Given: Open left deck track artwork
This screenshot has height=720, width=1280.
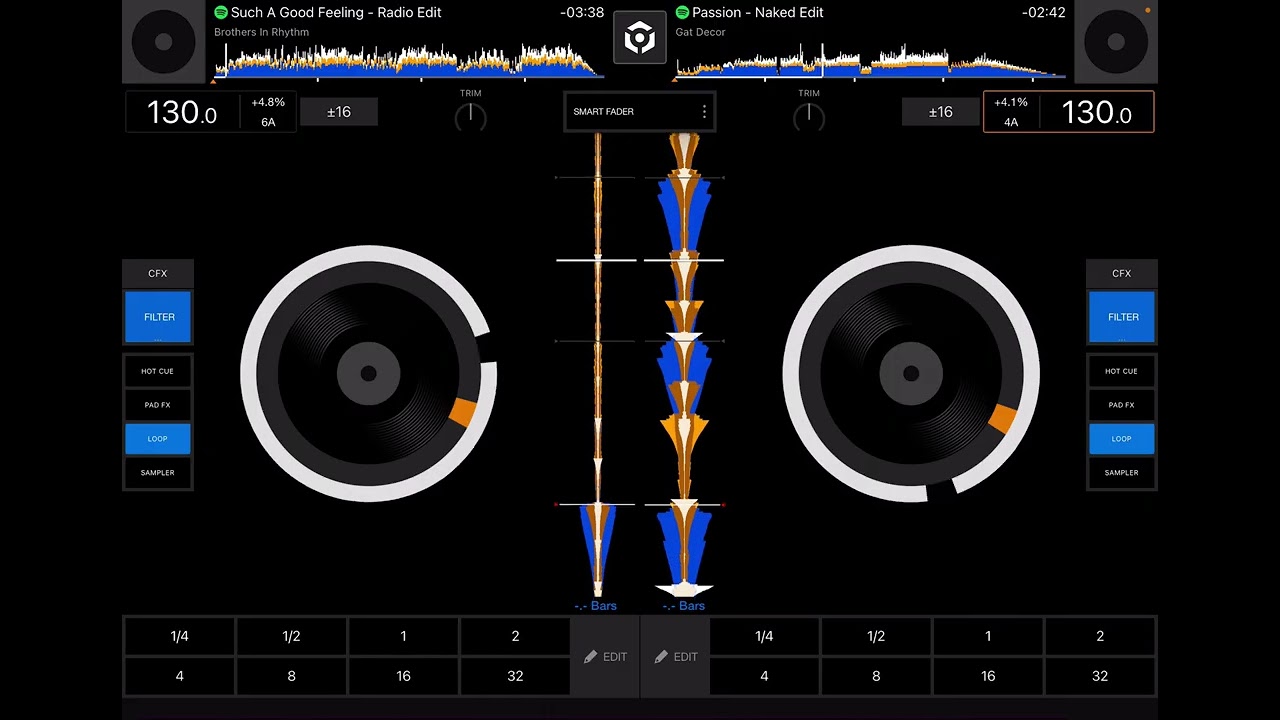Looking at the screenshot, I should click(x=164, y=42).
